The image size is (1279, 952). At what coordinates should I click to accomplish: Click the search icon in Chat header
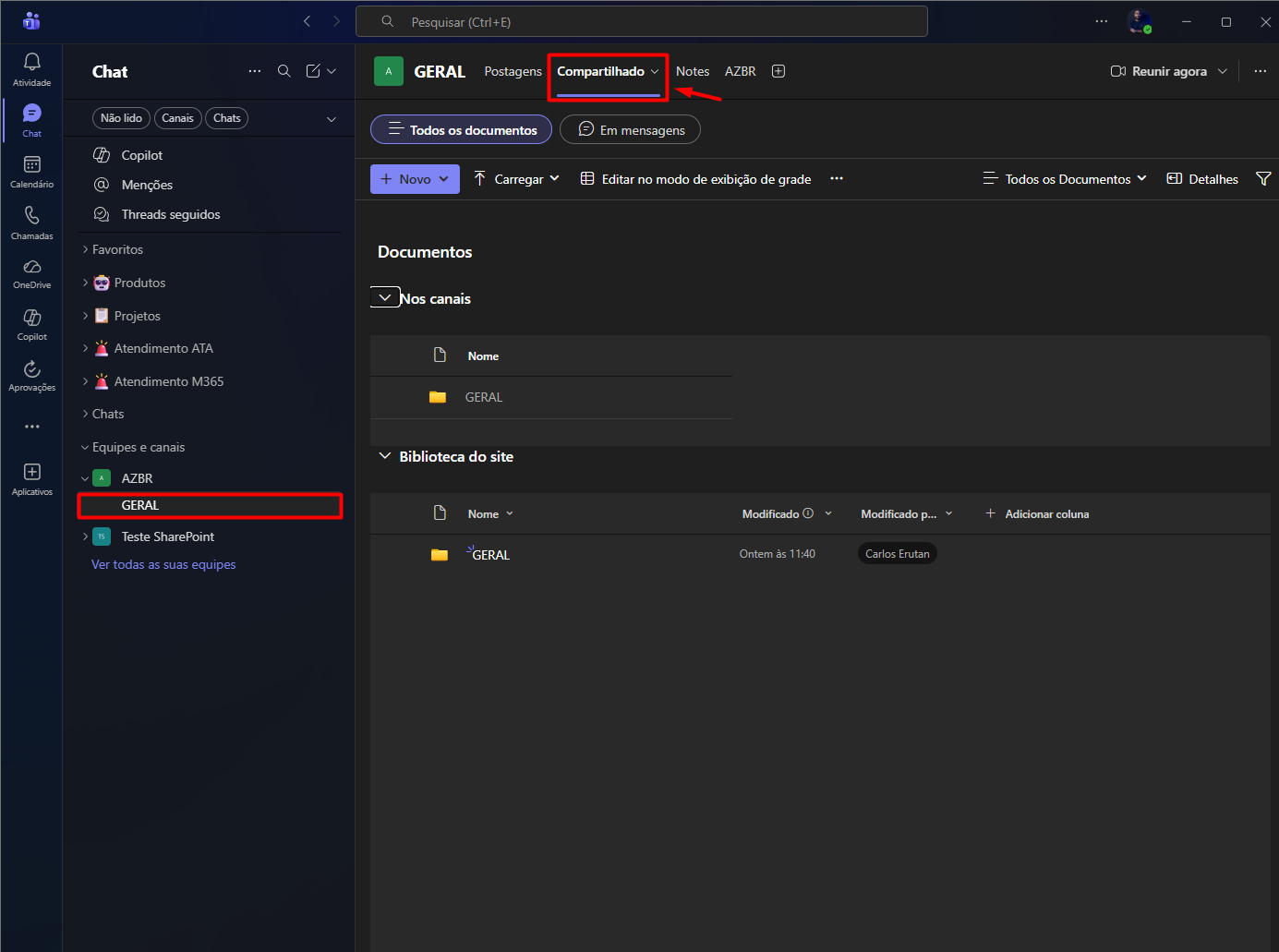[284, 71]
